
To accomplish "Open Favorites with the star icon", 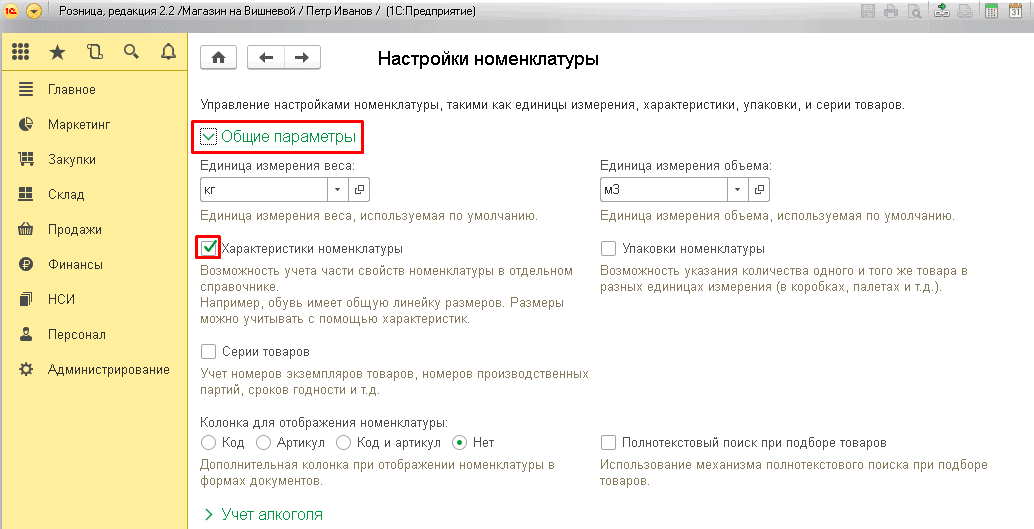I will pos(58,52).
